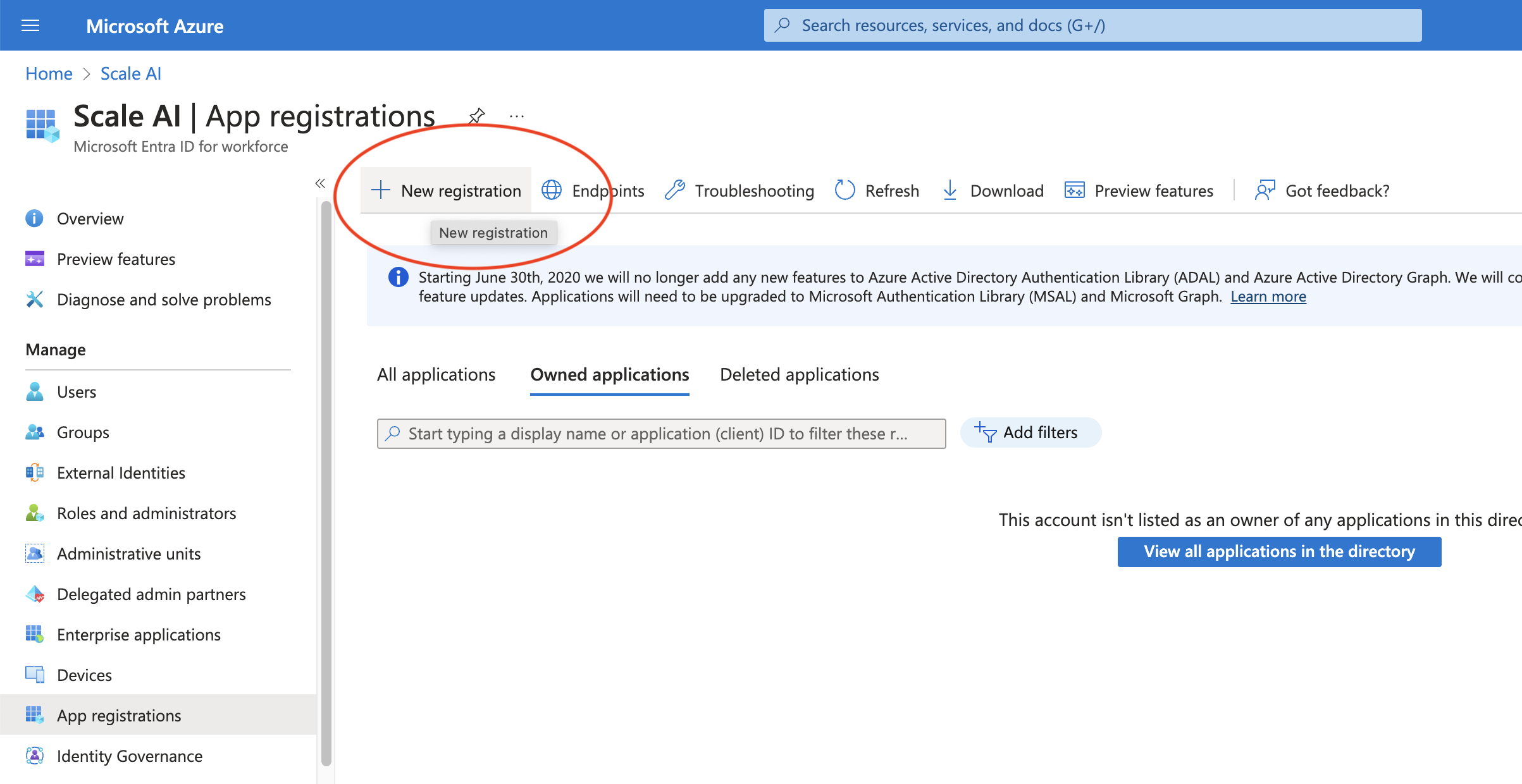Screen dimensions: 1522x784
Task: Open Troubleshooting wrench icon
Action: 676,190
